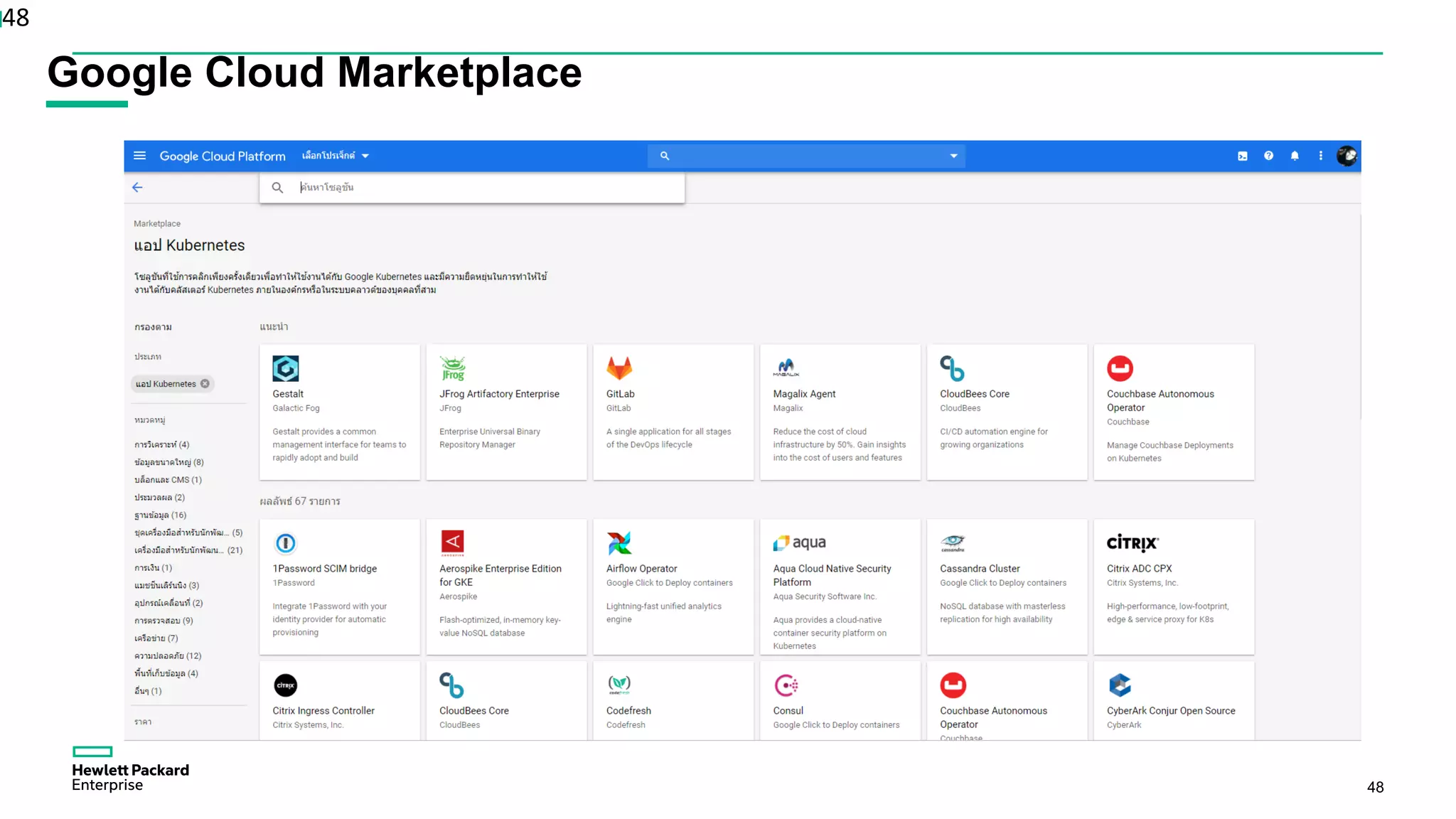
Task: Click CloudBees logo in the featured row
Action: [953, 368]
